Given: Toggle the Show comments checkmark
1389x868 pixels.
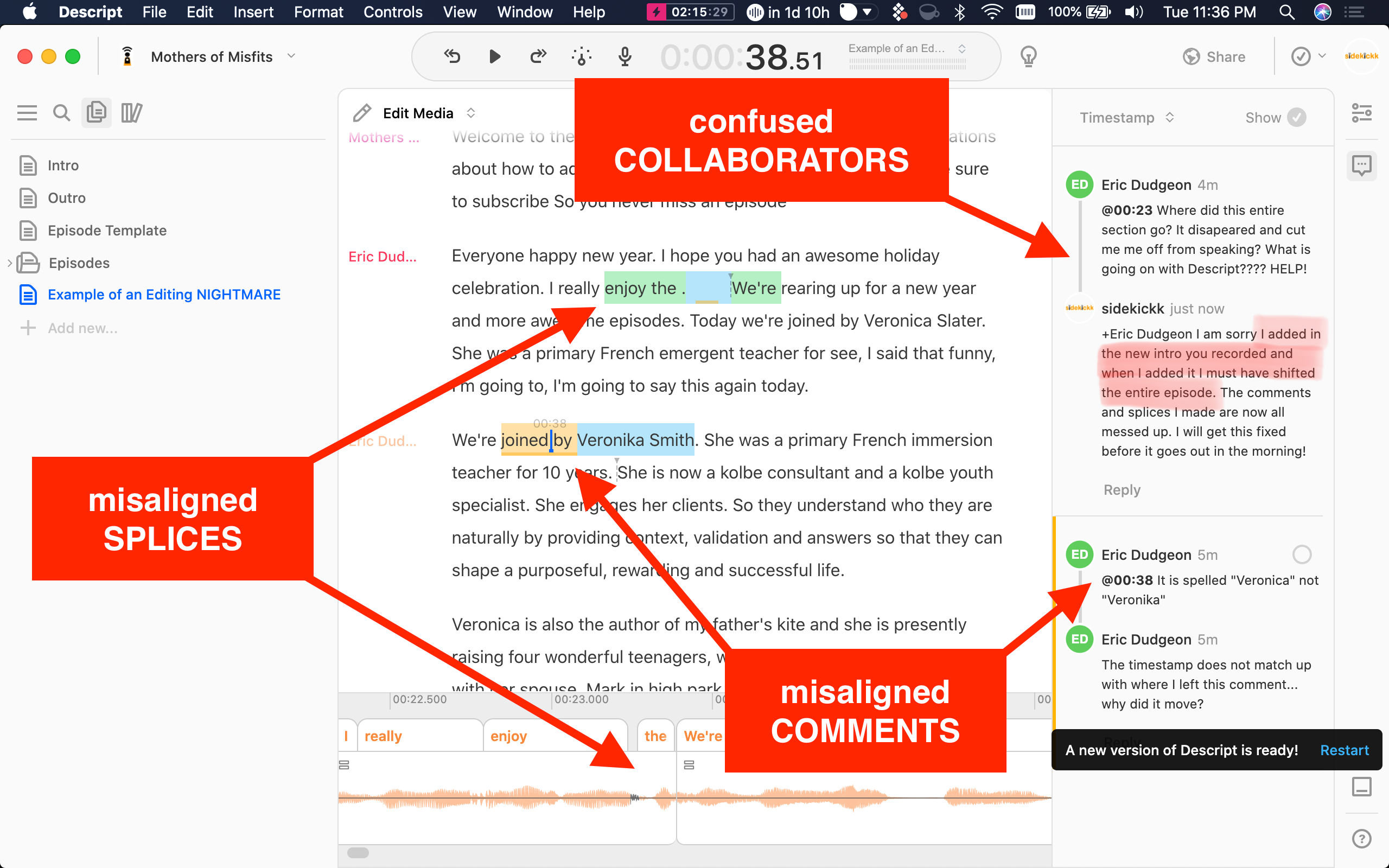Looking at the screenshot, I should [1297, 117].
